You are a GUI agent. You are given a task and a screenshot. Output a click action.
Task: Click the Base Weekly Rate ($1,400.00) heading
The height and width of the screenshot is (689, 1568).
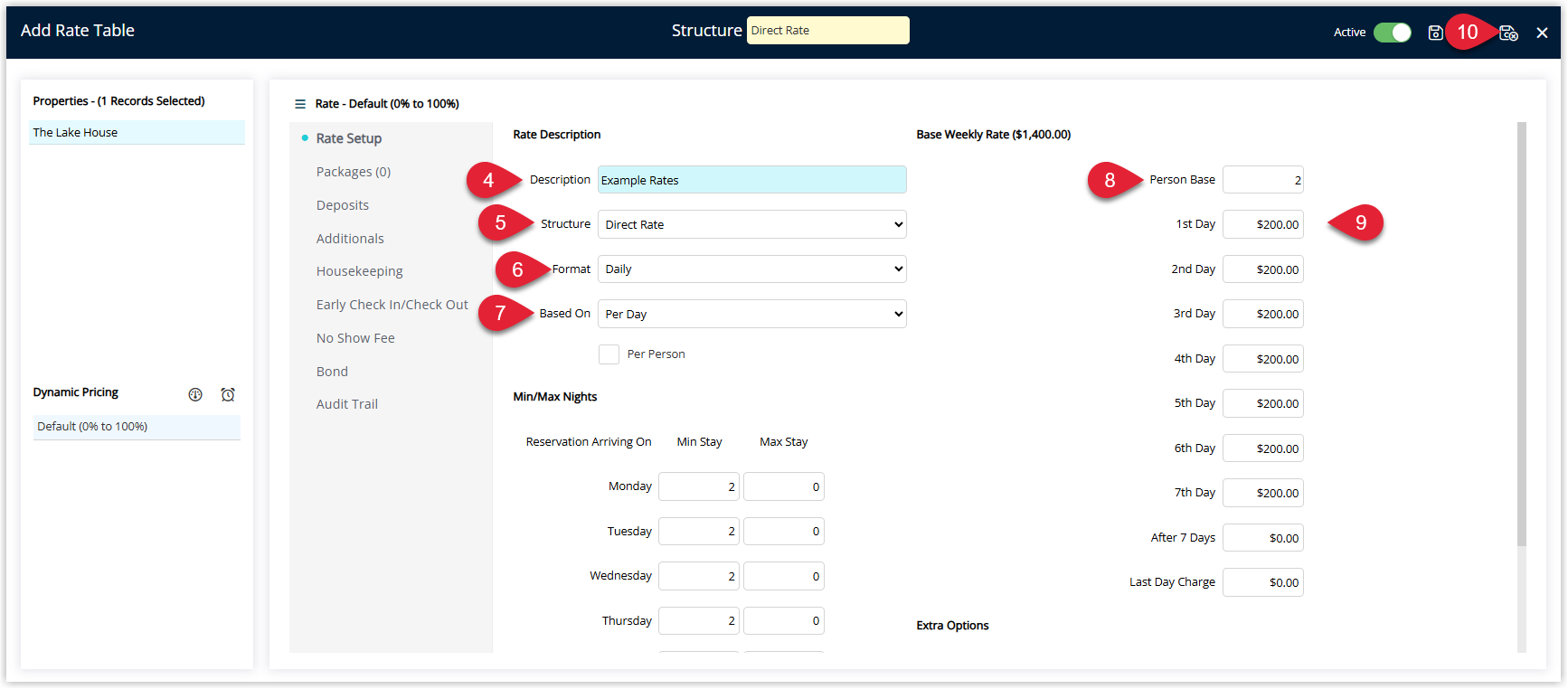993,135
